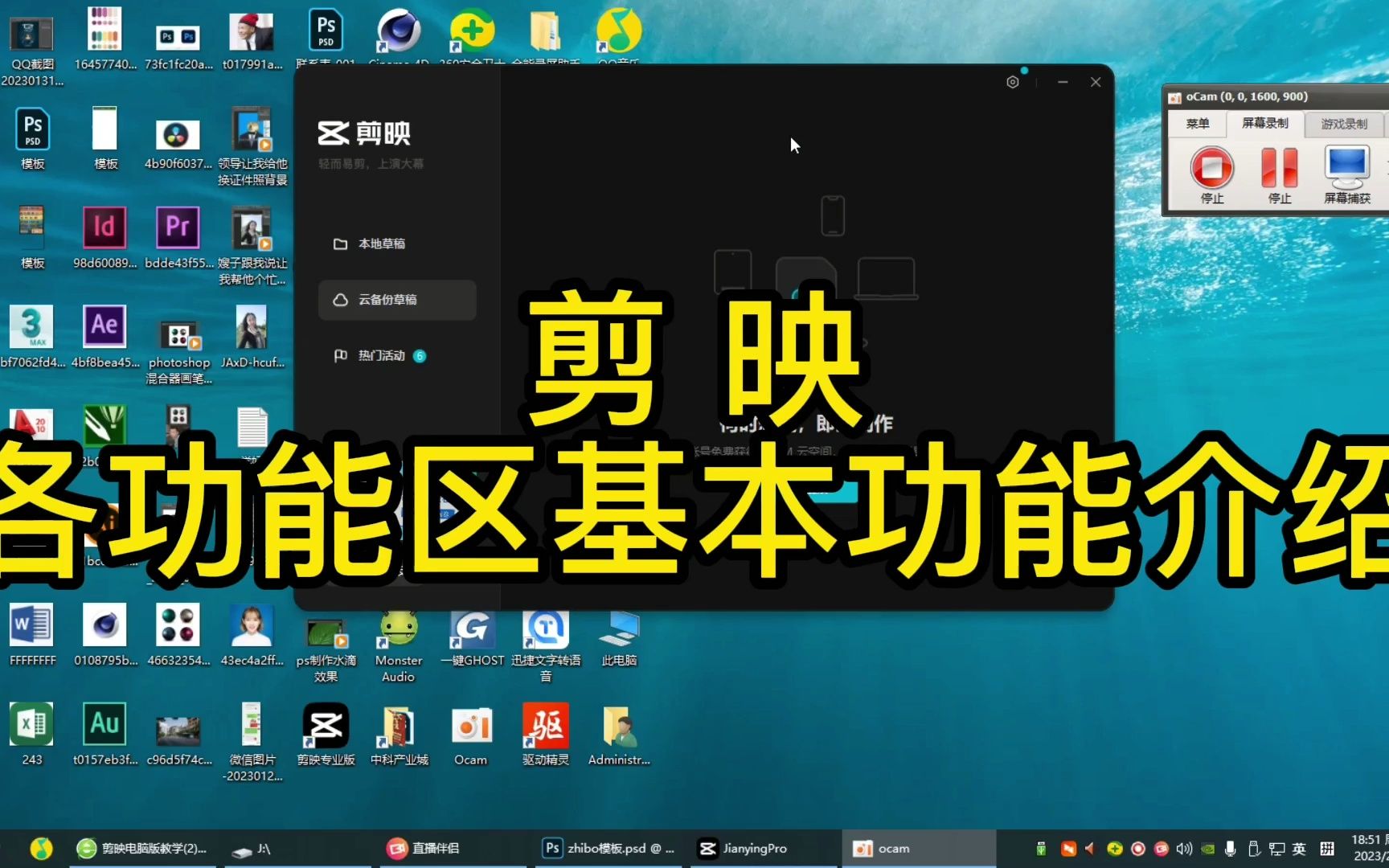The height and width of the screenshot is (868, 1389).
Task: Open 剪映 settings hexagon icon
Action: tap(1013, 82)
